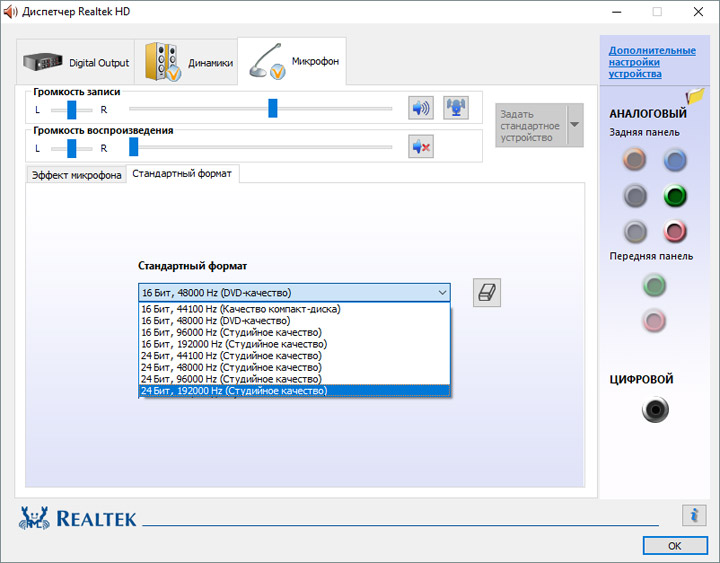Choose 24 Бит, 44100 Hz option

[294, 356]
